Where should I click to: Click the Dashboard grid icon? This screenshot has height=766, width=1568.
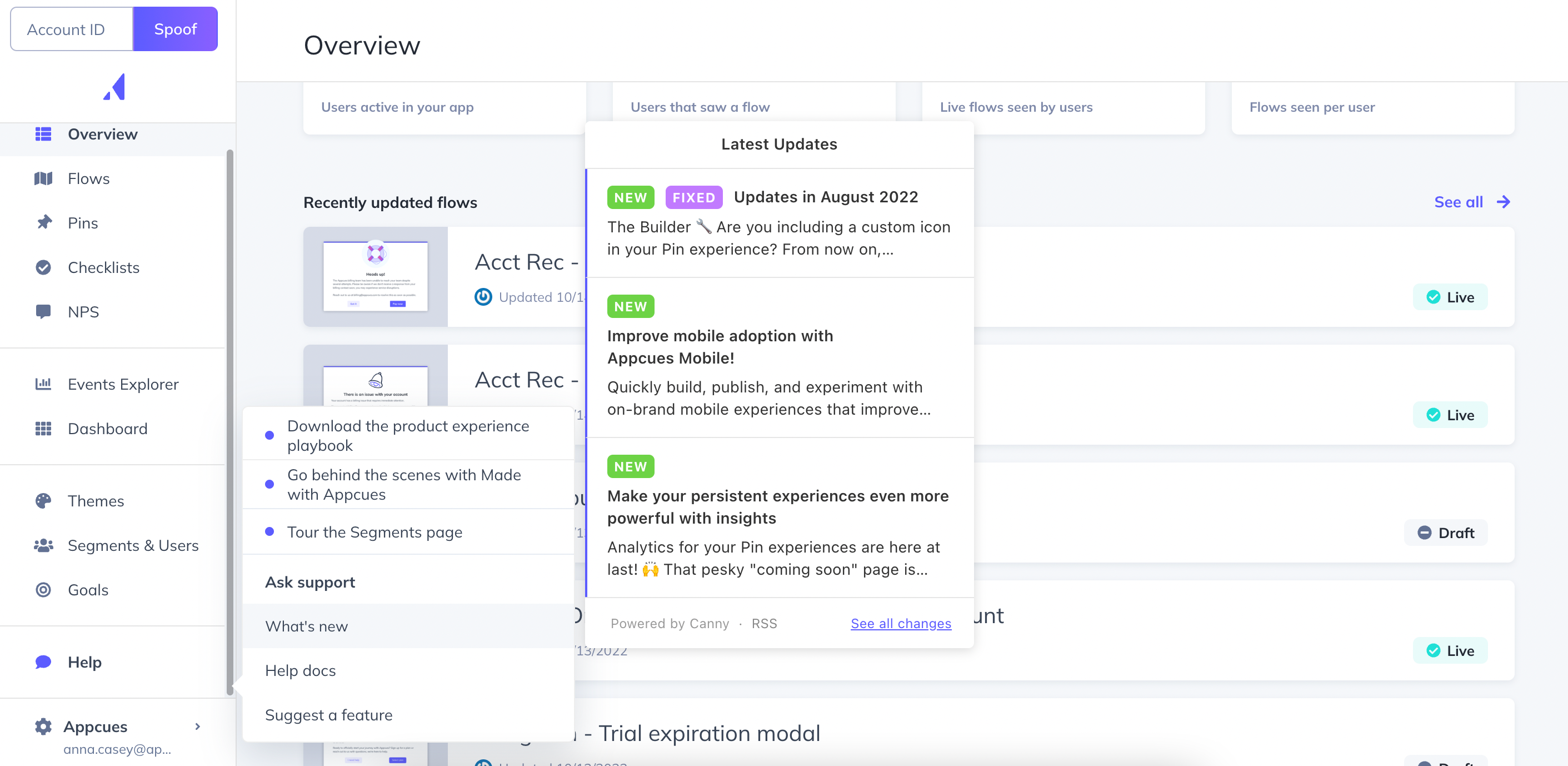(43, 429)
